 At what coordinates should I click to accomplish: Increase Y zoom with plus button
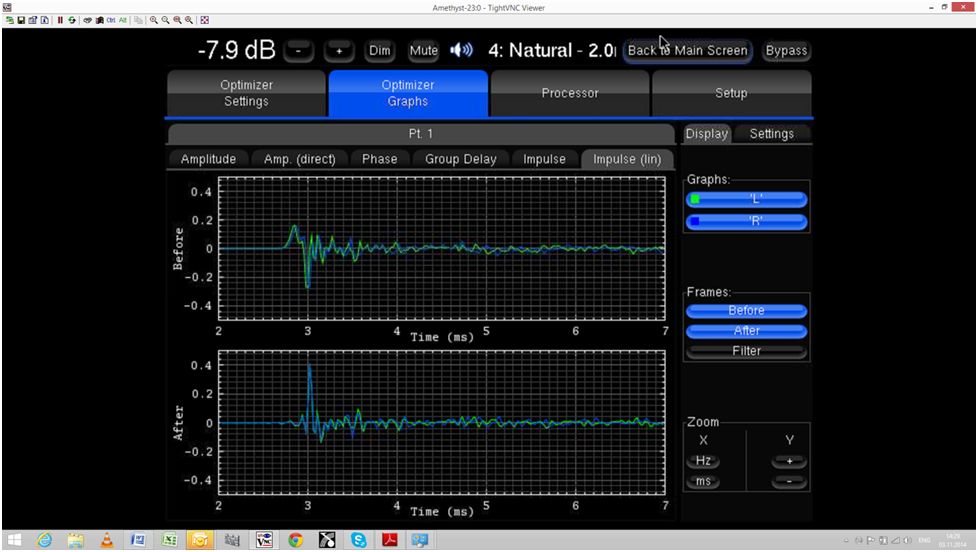[x=788, y=461]
